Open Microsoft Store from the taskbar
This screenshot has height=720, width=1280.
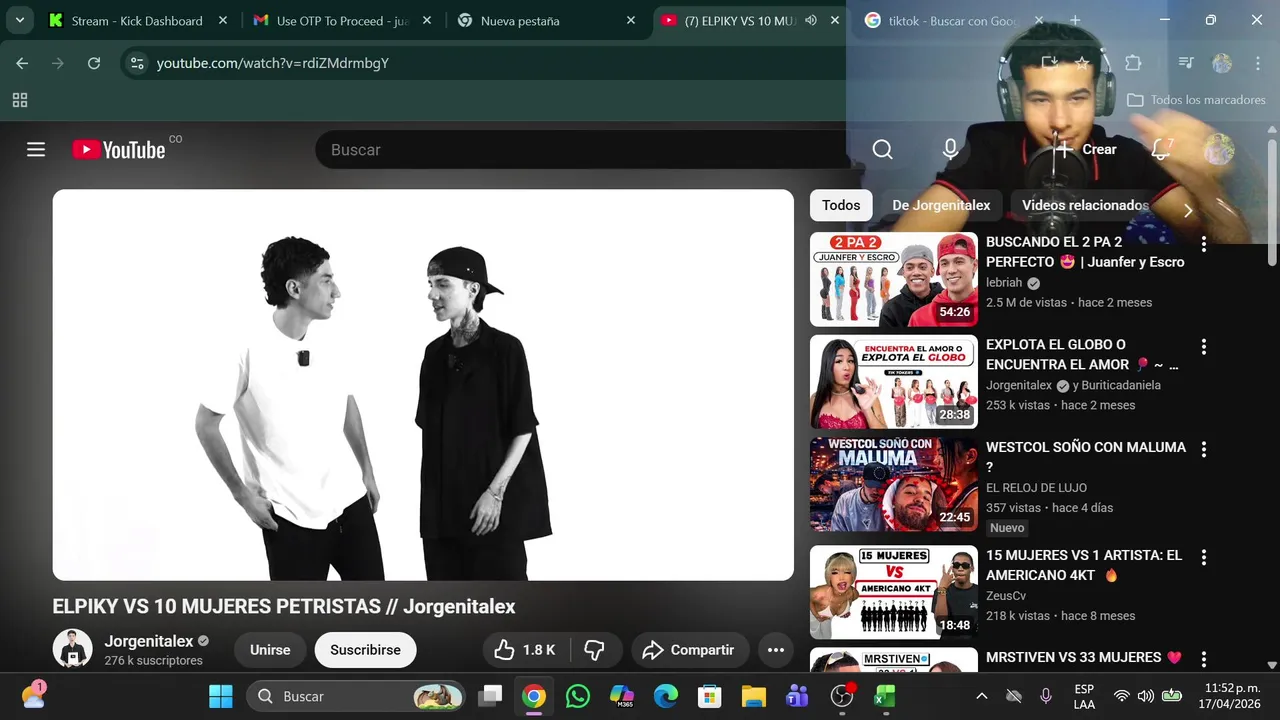pyautogui.click(x=710, y=696)
